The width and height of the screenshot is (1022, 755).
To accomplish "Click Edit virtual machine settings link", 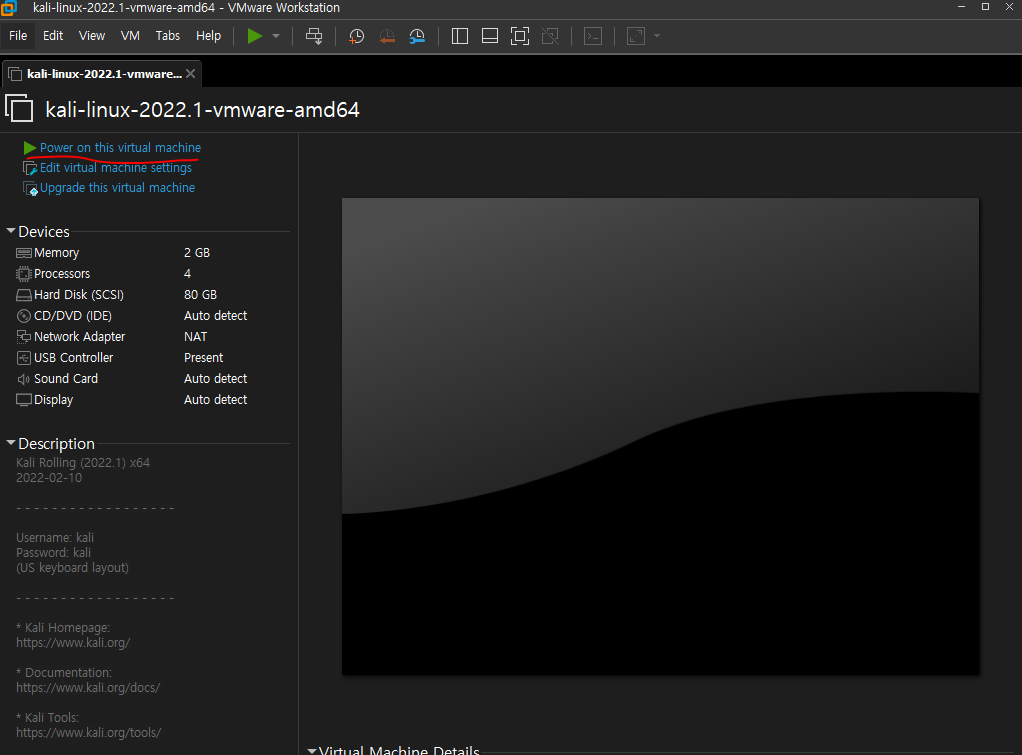I will click(115, 168).
